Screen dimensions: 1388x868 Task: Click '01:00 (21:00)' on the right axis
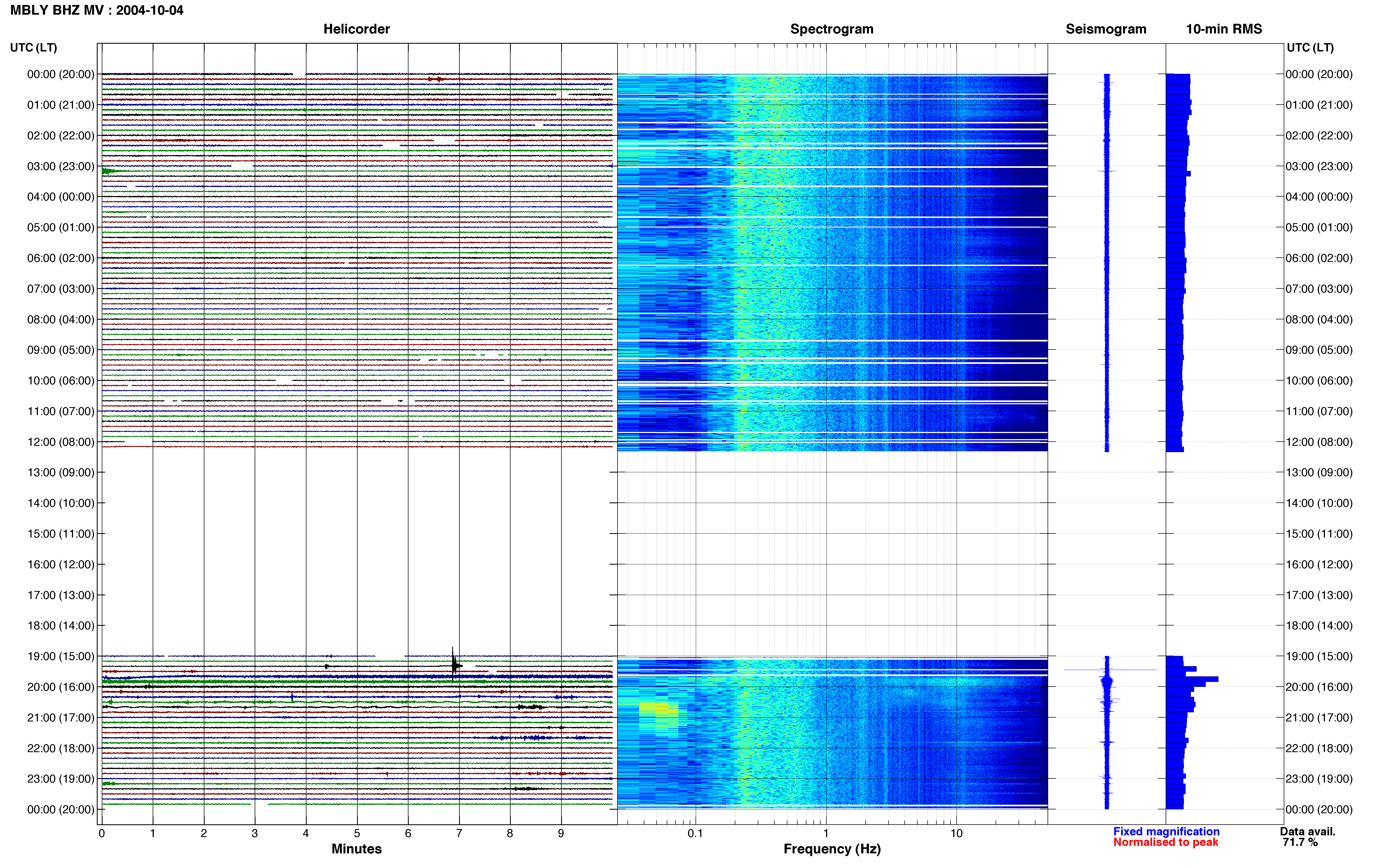(1319, 105)
